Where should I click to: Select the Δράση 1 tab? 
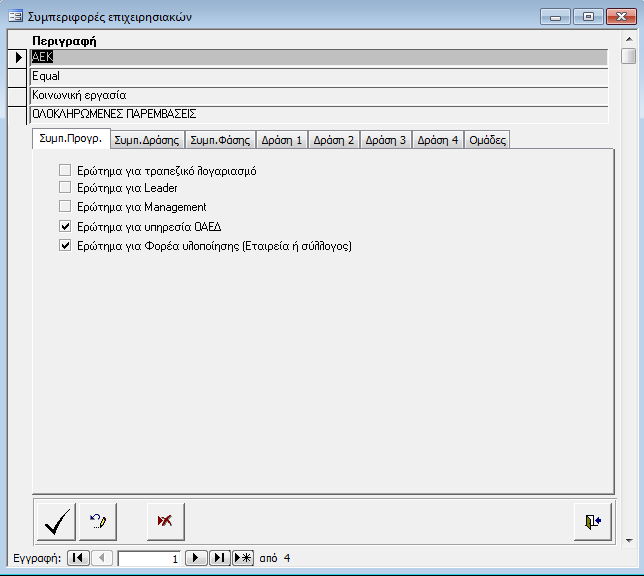coord(282,140)
